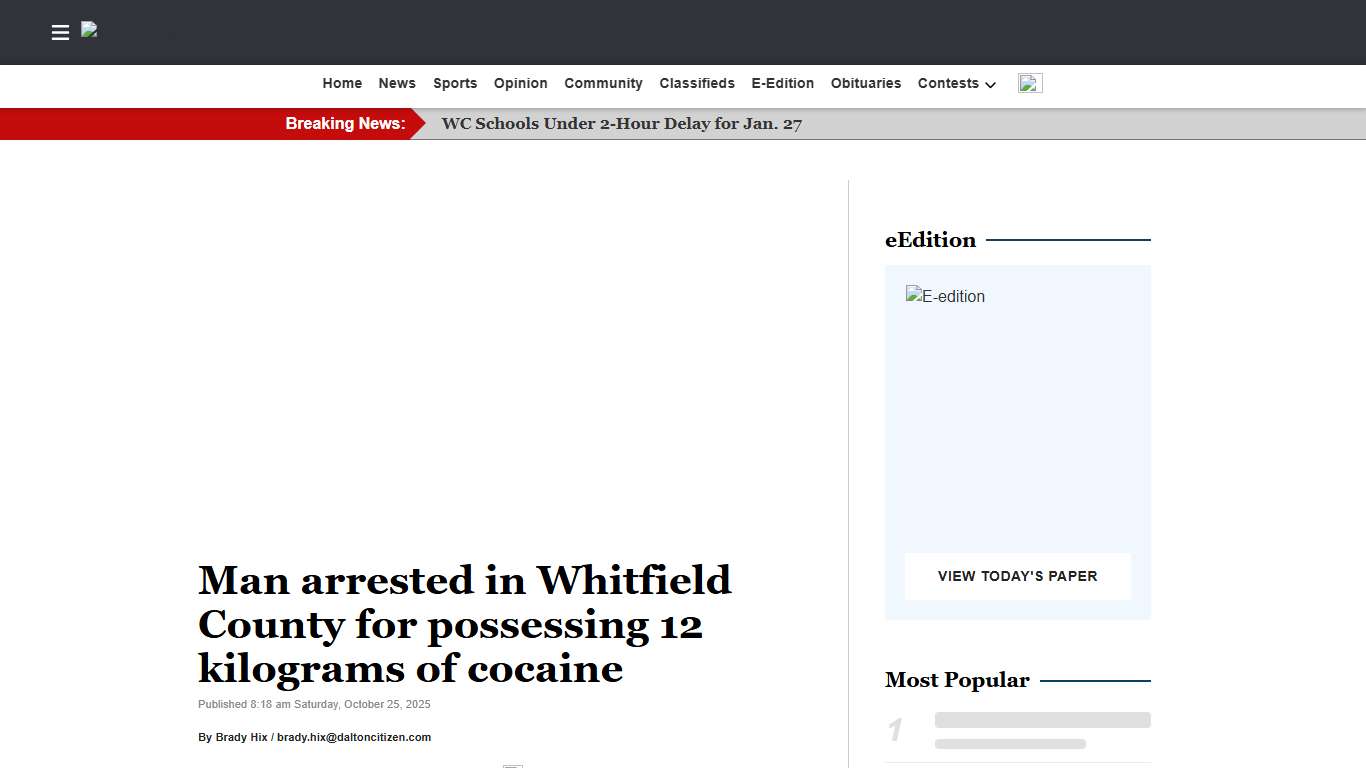Select the red Breaking News label
The height and width of the screenshot is (768, 1366).
point(345,123)
